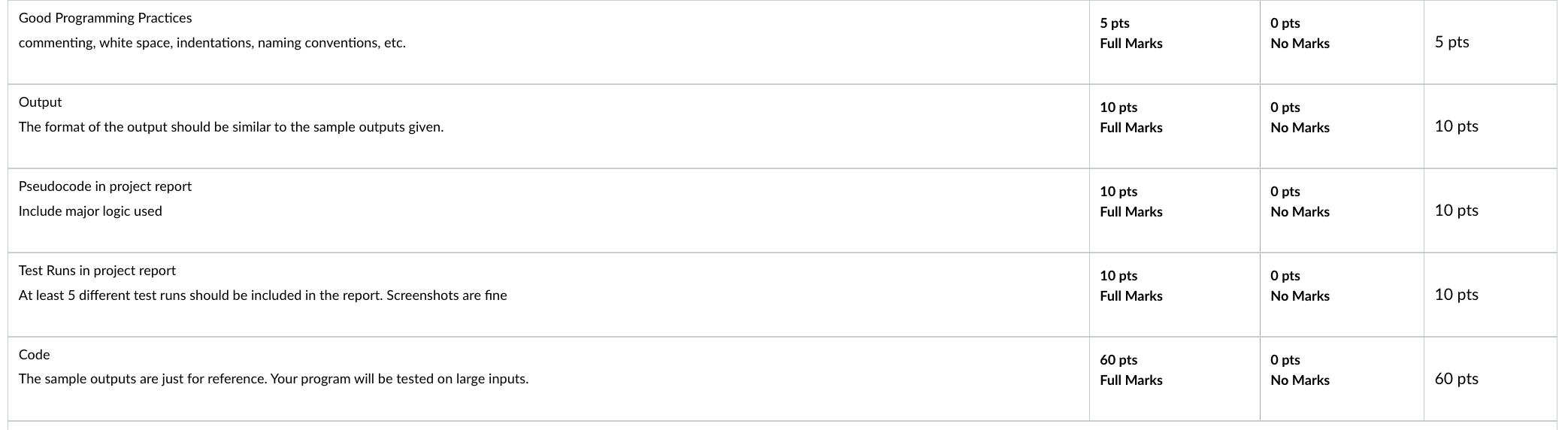
Task: Click the Output criterion title
Action: click(40, 102)
